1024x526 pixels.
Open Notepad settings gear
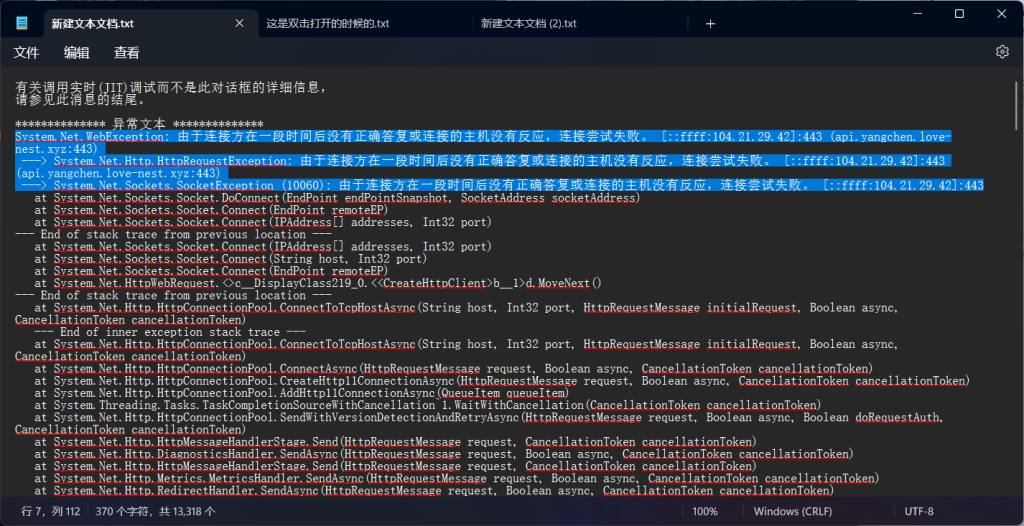coord(1002,52)
